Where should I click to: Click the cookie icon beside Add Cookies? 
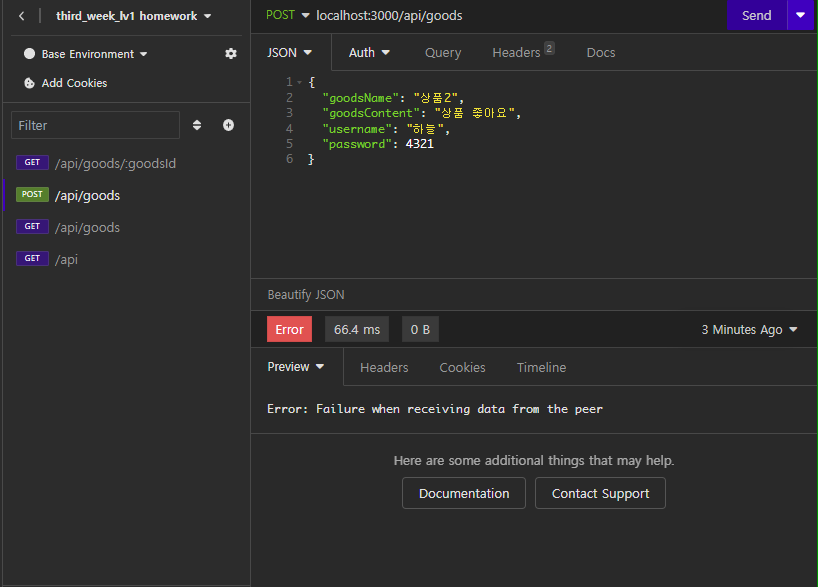coord(30,83)
